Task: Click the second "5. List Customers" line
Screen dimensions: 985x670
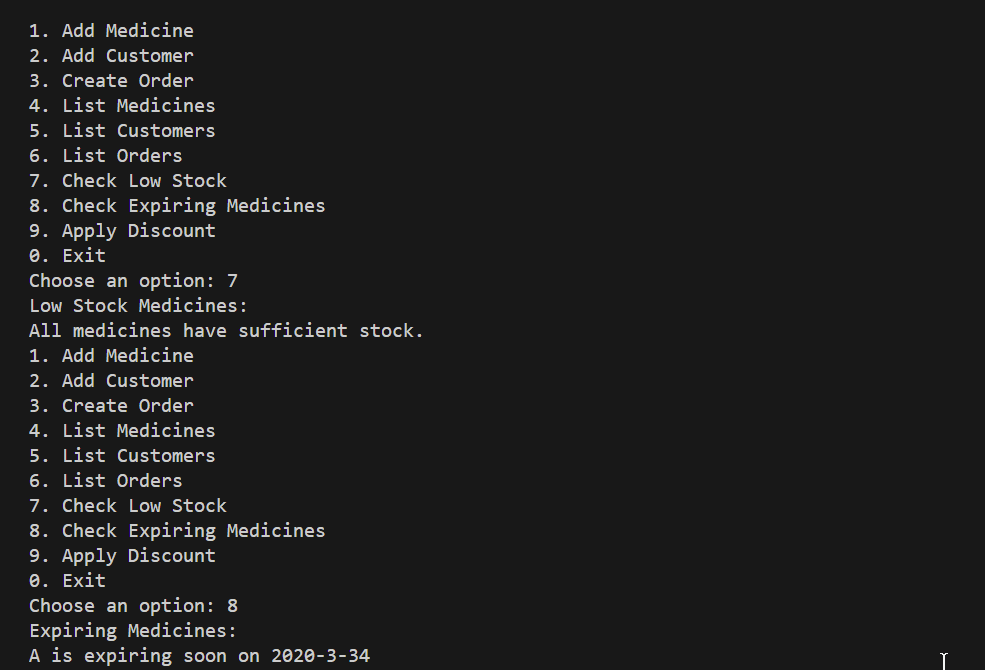Action: [122, 456]
